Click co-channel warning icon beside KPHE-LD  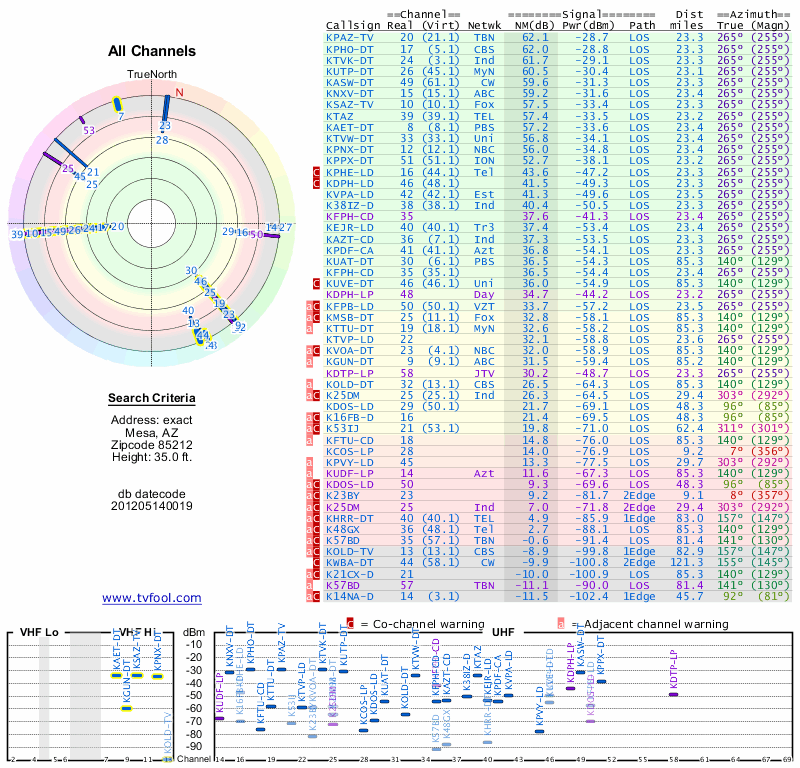[x=316, y=172]
